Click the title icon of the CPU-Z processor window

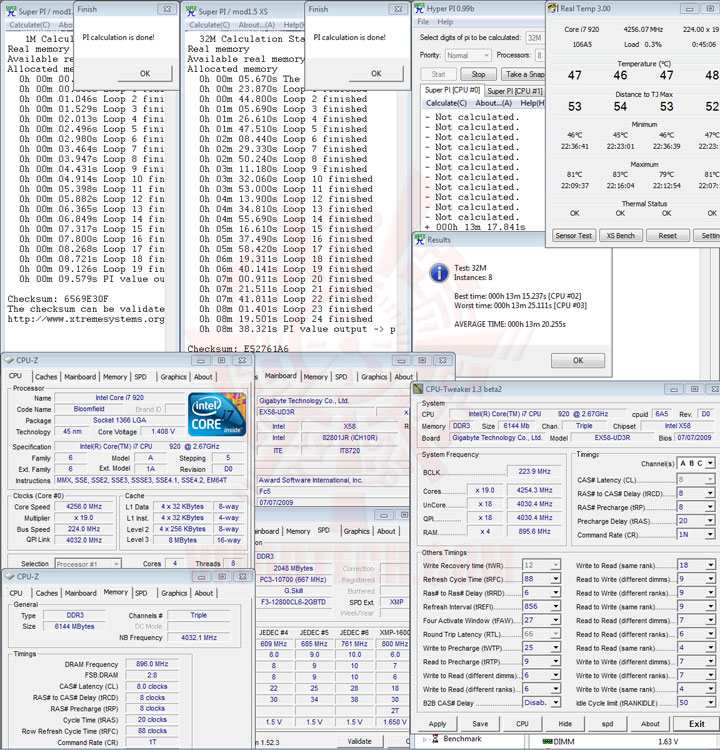(x=9, y=360)
